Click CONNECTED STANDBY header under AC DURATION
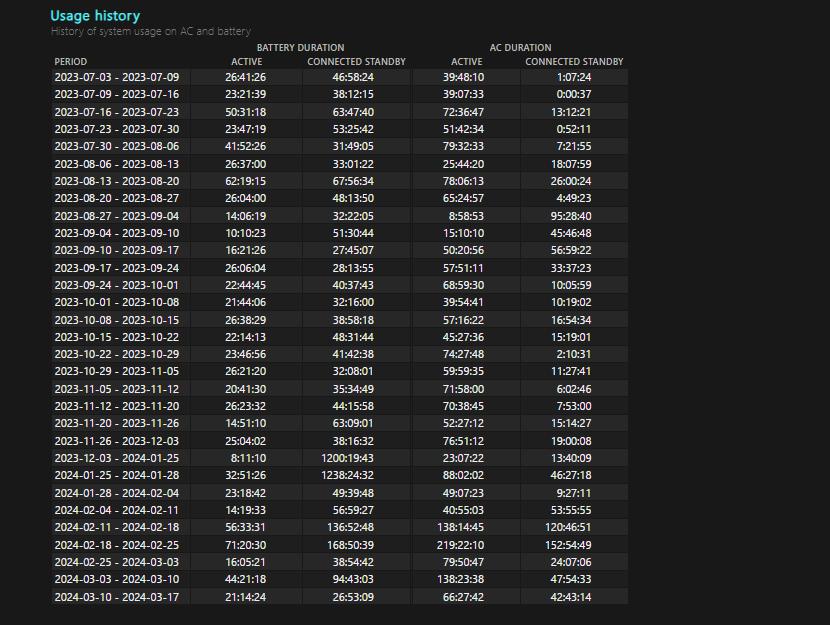The width and height of the screenshot is (830, 625). 574,62
